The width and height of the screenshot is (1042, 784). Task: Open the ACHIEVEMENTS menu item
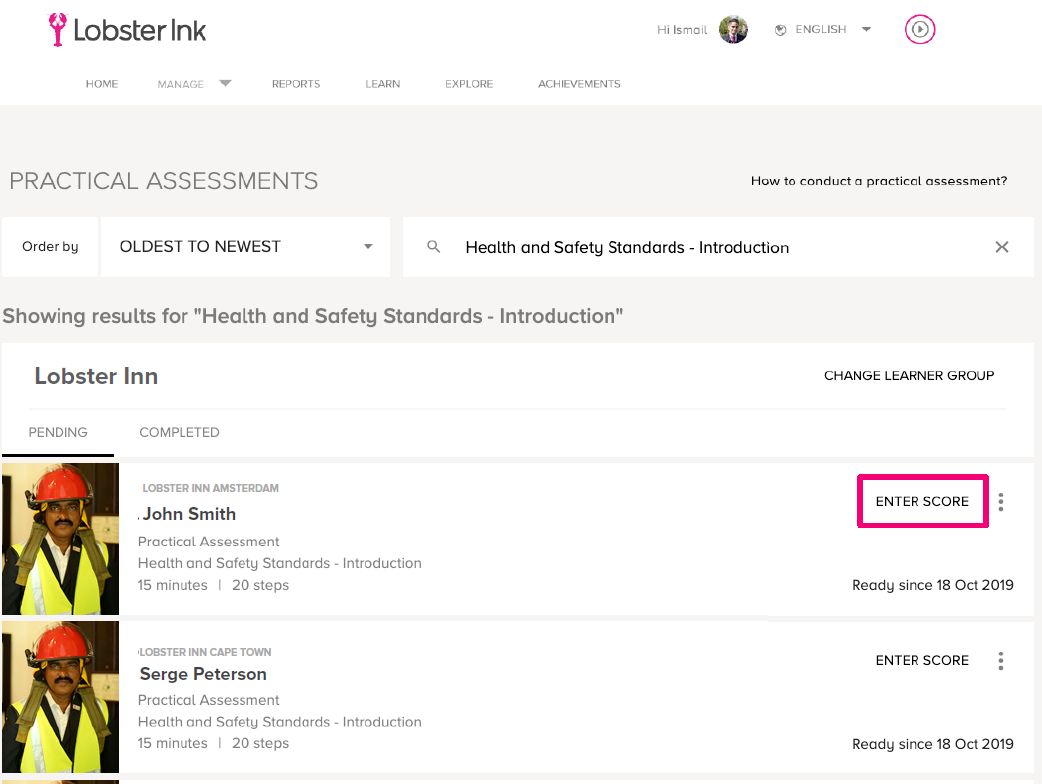click(579, 84)
